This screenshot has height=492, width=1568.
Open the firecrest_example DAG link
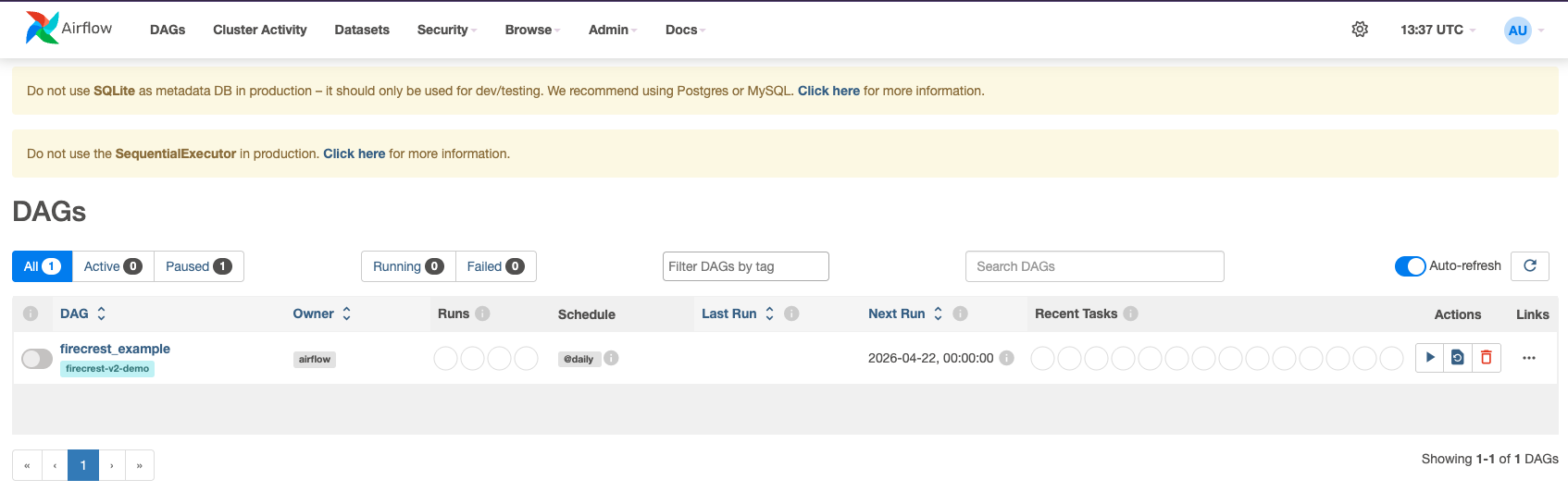pos(115,349)
